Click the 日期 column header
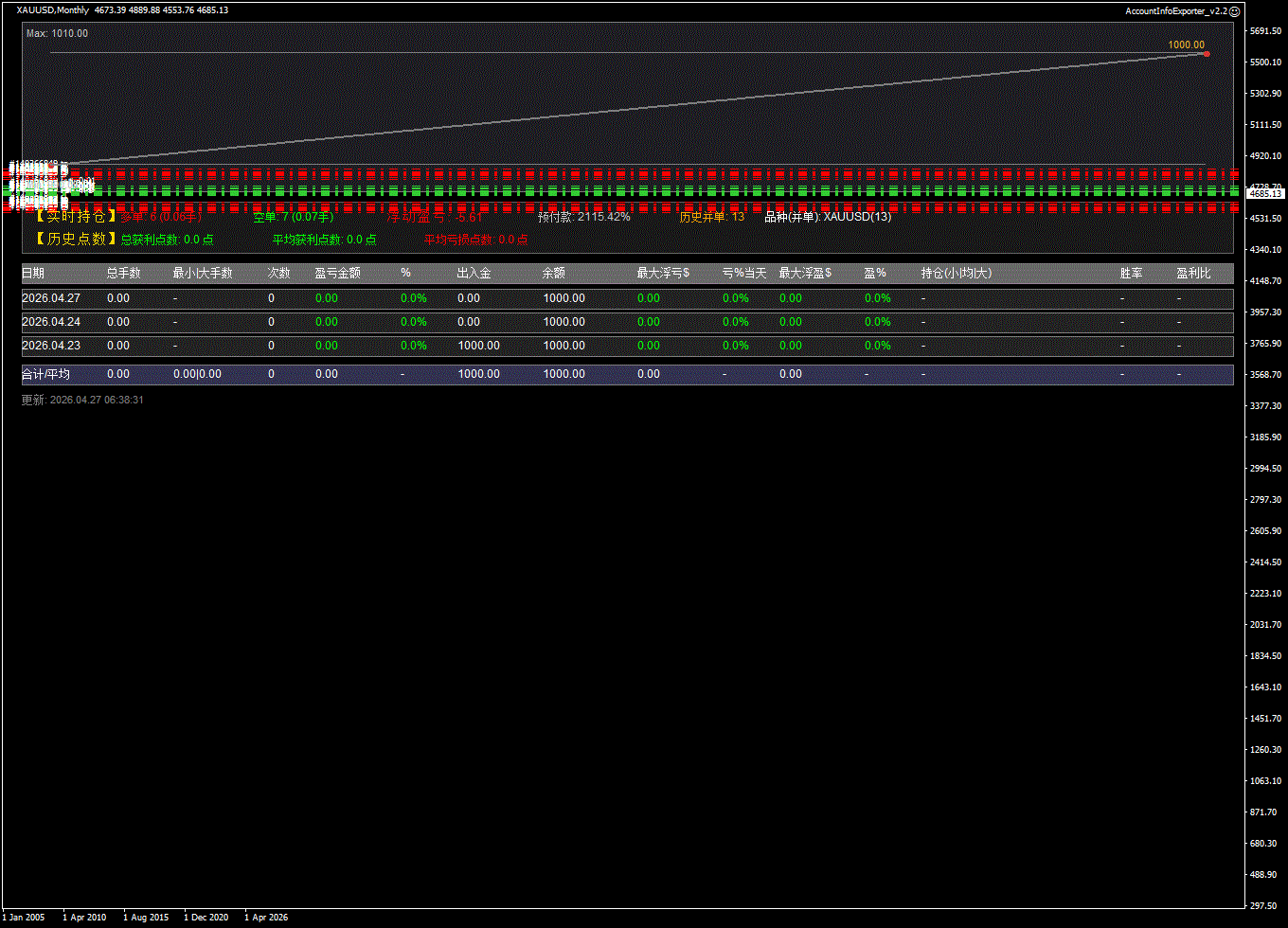 point(33,273)
